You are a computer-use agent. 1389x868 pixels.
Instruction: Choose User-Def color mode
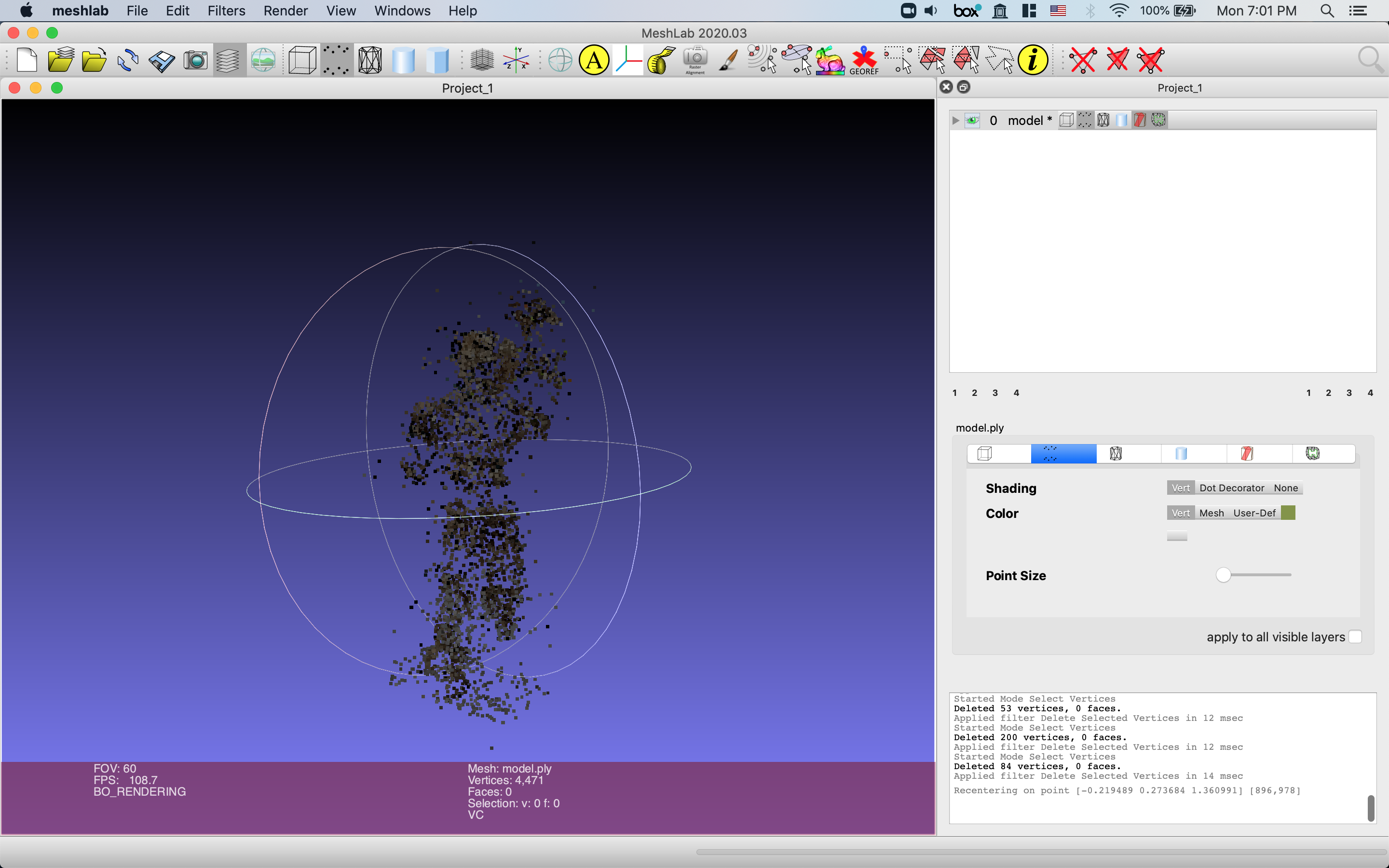click(x=1254, y=513)
